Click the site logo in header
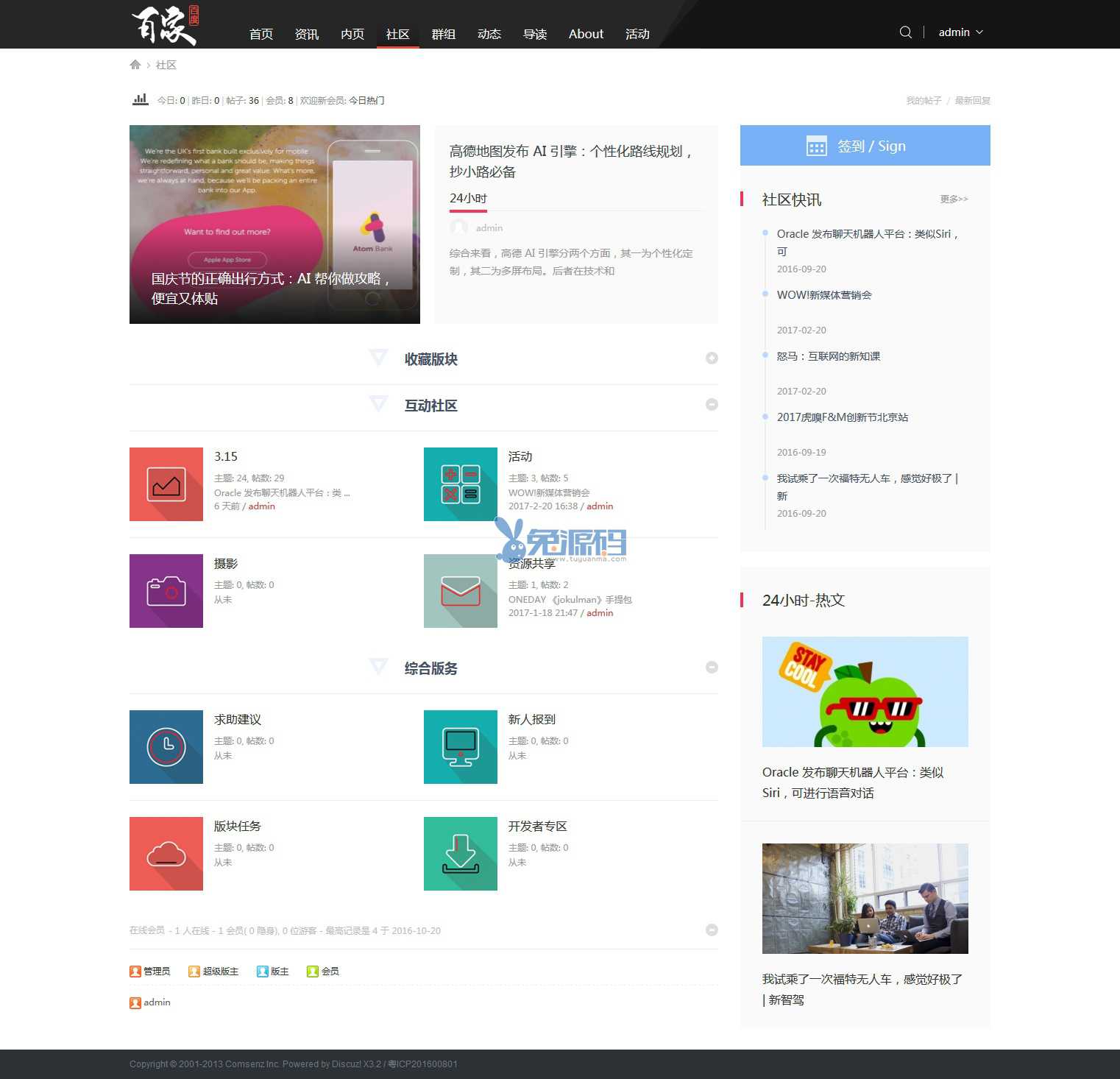 [165, 25]
